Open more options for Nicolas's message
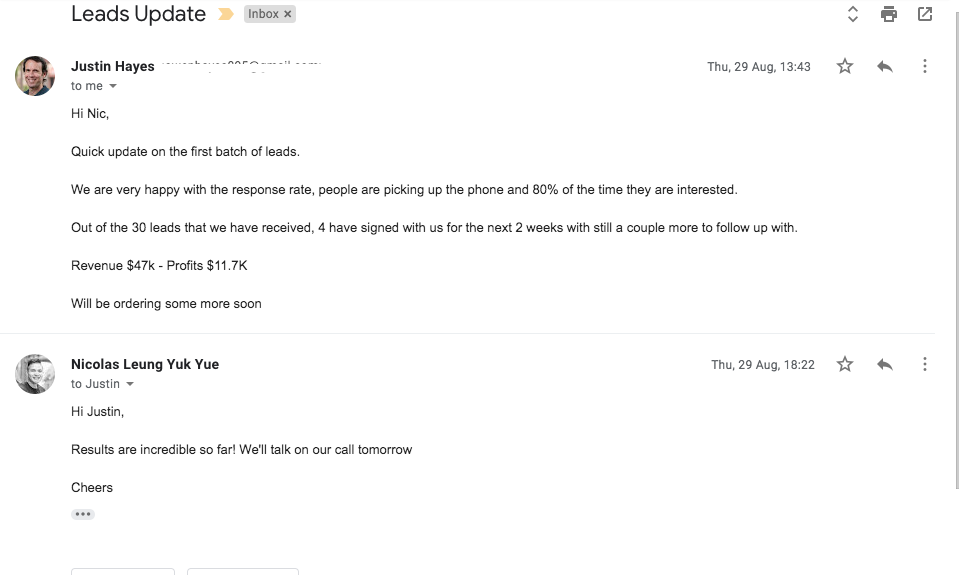The height and width of the screenshot is (575, 959). (x=925, y=365)
